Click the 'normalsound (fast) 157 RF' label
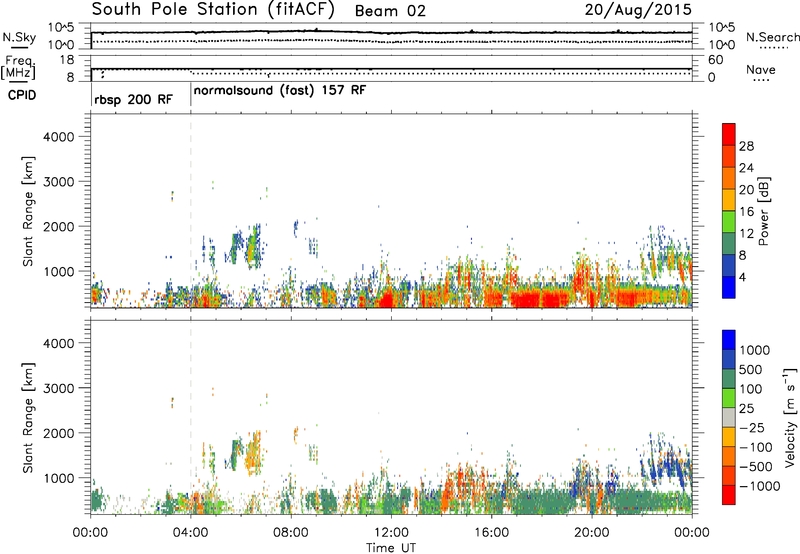The image size is (800, 554). click(x=280, y=91)
